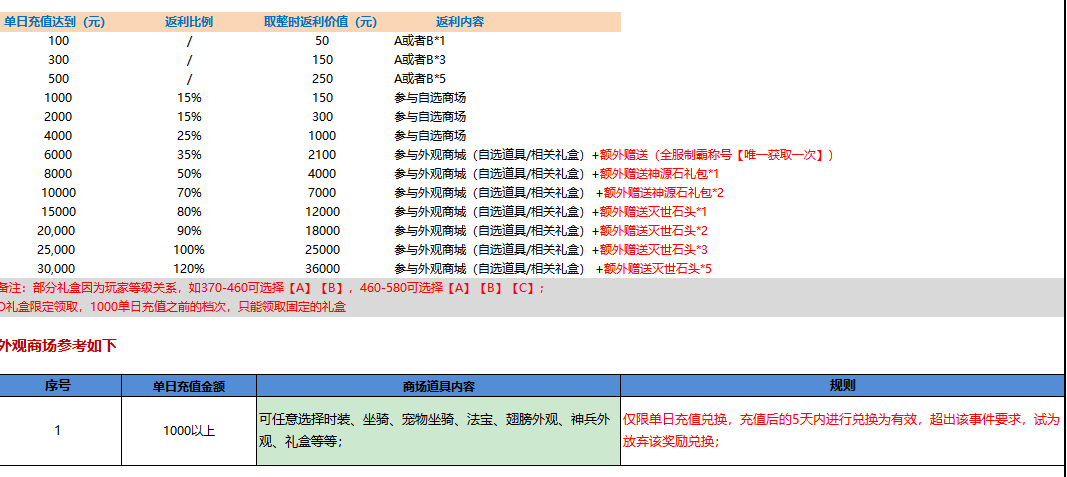Select the cell reading A或者B*1

[x=419, y=41]
